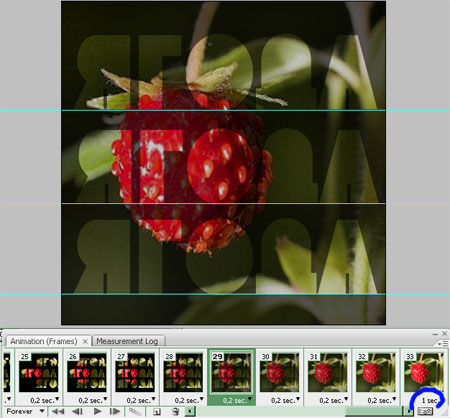Select frame 26 thumbnail

point(87,372)
